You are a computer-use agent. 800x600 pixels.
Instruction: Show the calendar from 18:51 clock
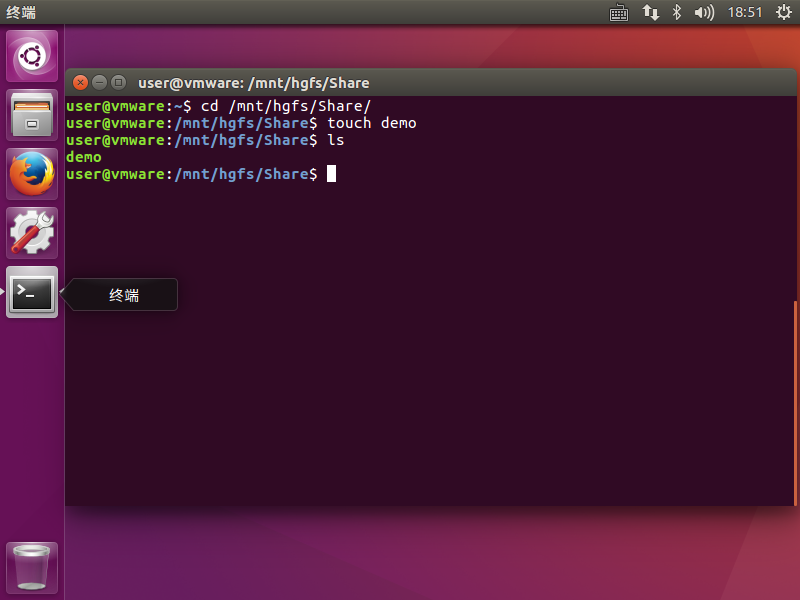744,12
